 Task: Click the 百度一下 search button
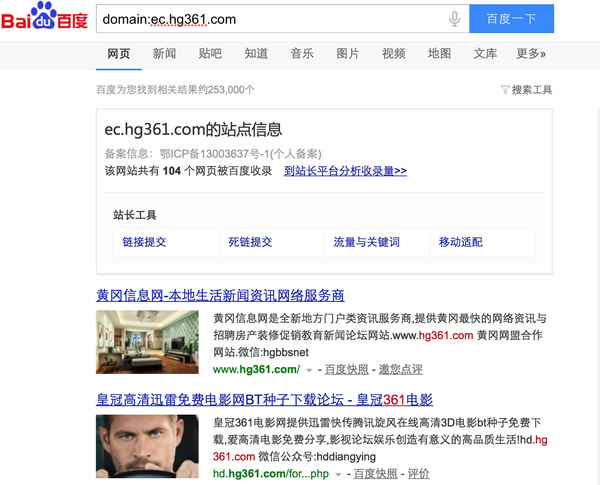pos(511,19)
